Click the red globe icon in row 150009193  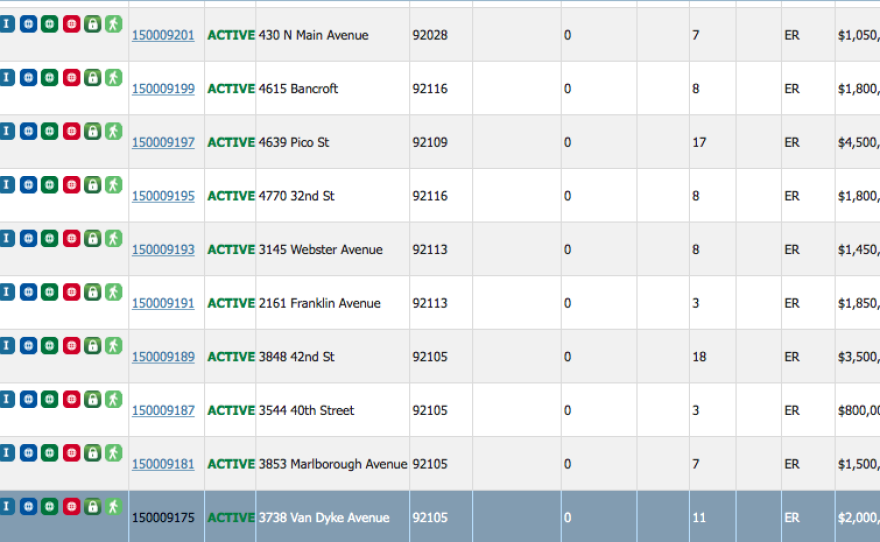[71, 238]
